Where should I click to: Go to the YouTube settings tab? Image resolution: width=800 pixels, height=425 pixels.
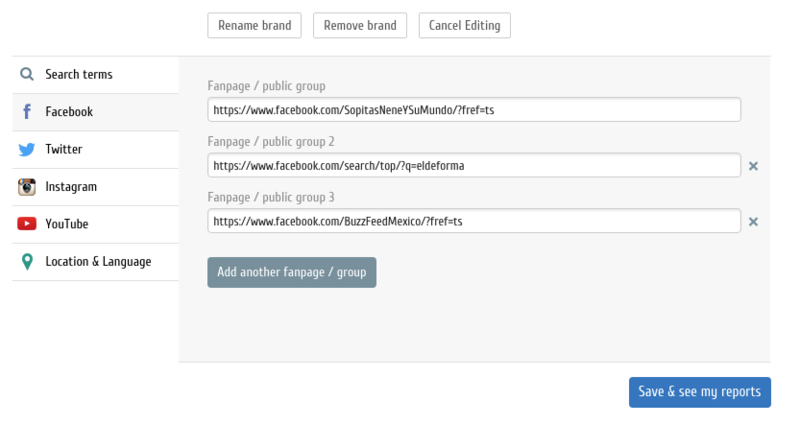pos(66,224)
